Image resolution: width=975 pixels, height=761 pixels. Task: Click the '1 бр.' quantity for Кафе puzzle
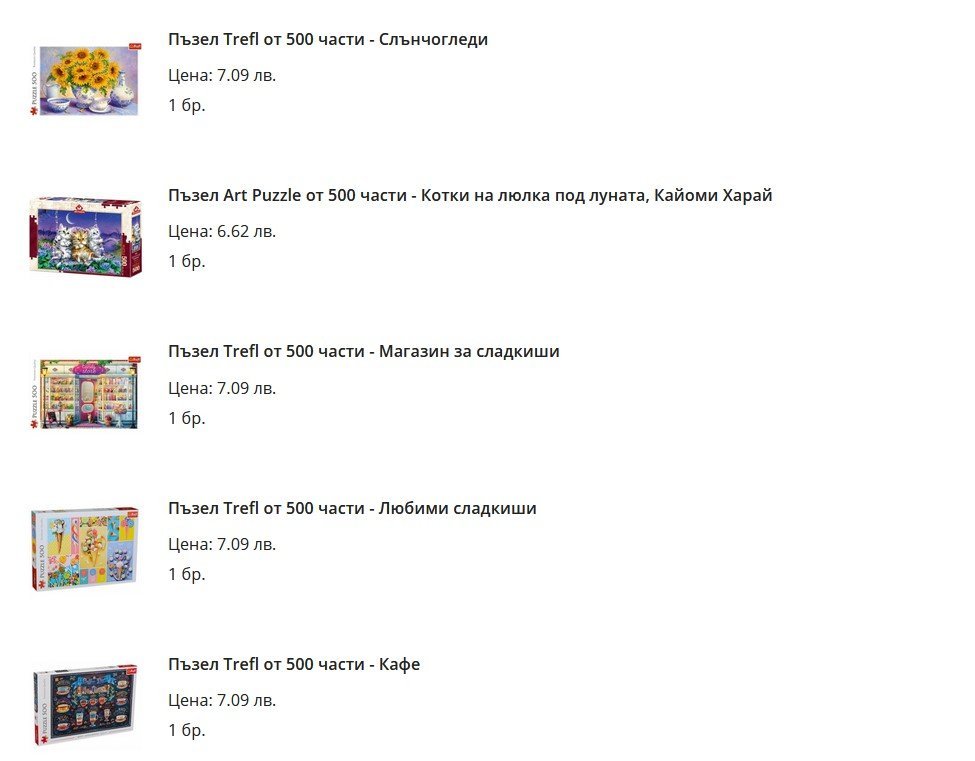[187, 730]
